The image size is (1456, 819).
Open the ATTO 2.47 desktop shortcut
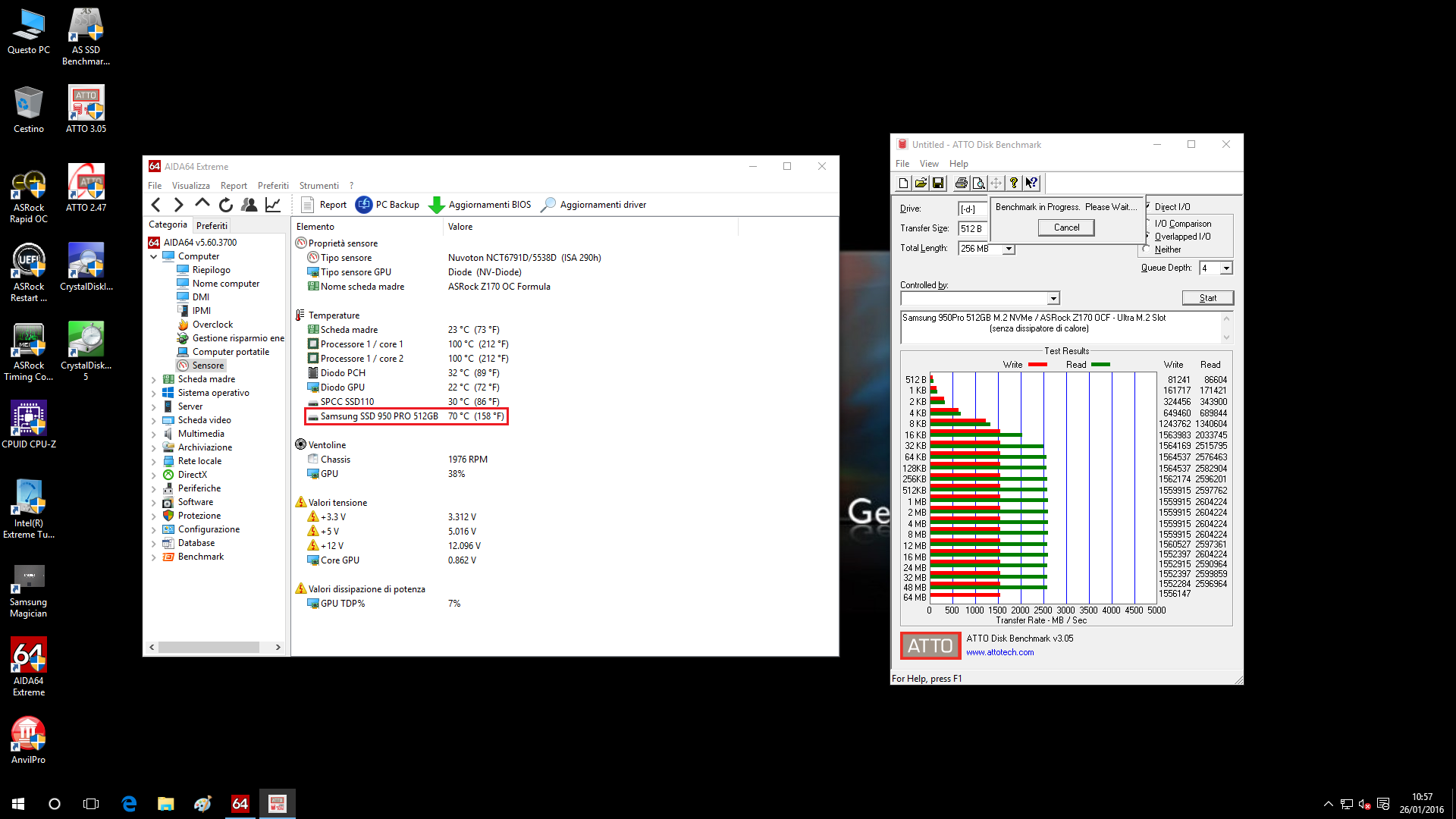click(86, 188)
